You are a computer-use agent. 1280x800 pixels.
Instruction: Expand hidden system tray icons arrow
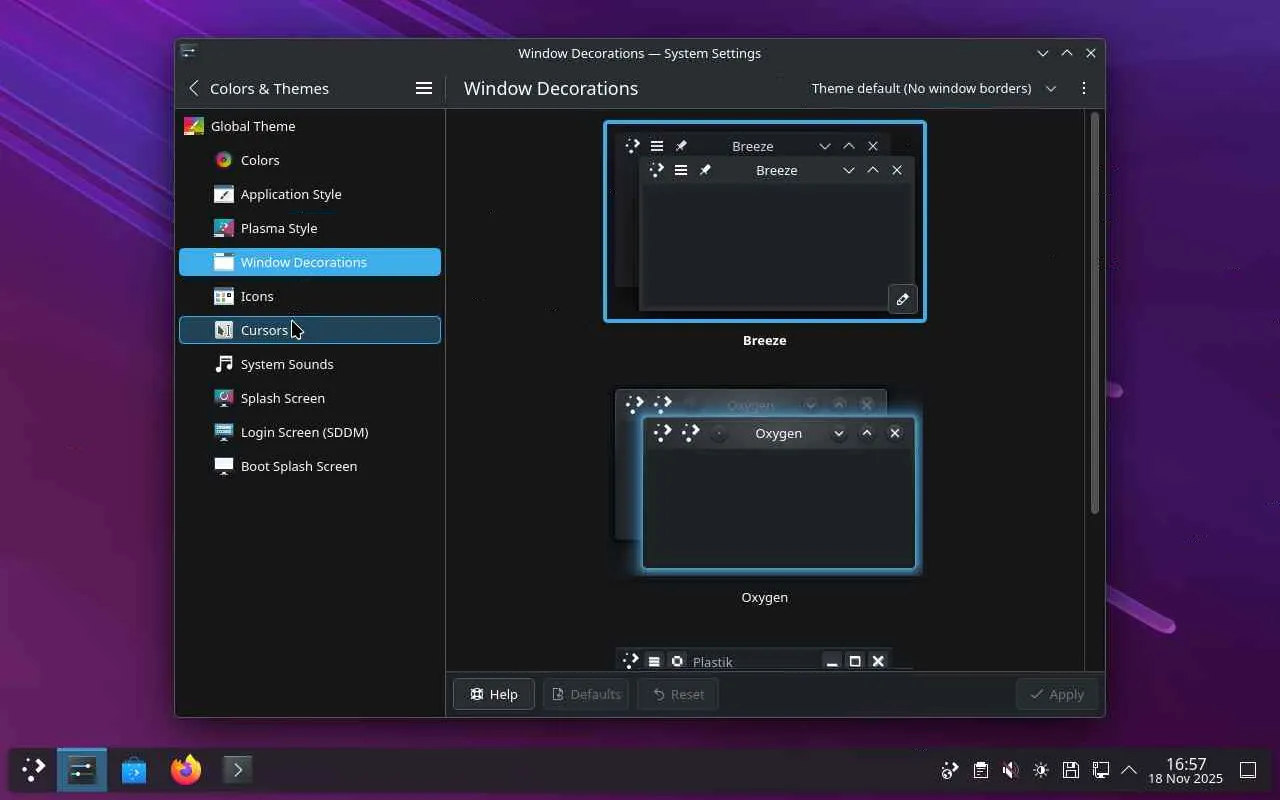click(x=1129, y=769)
